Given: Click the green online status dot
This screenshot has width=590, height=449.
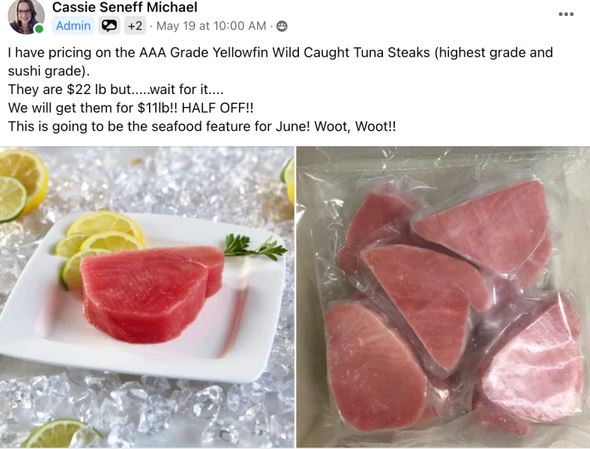Looking at the screenshot, I should [x=39, y=29].
